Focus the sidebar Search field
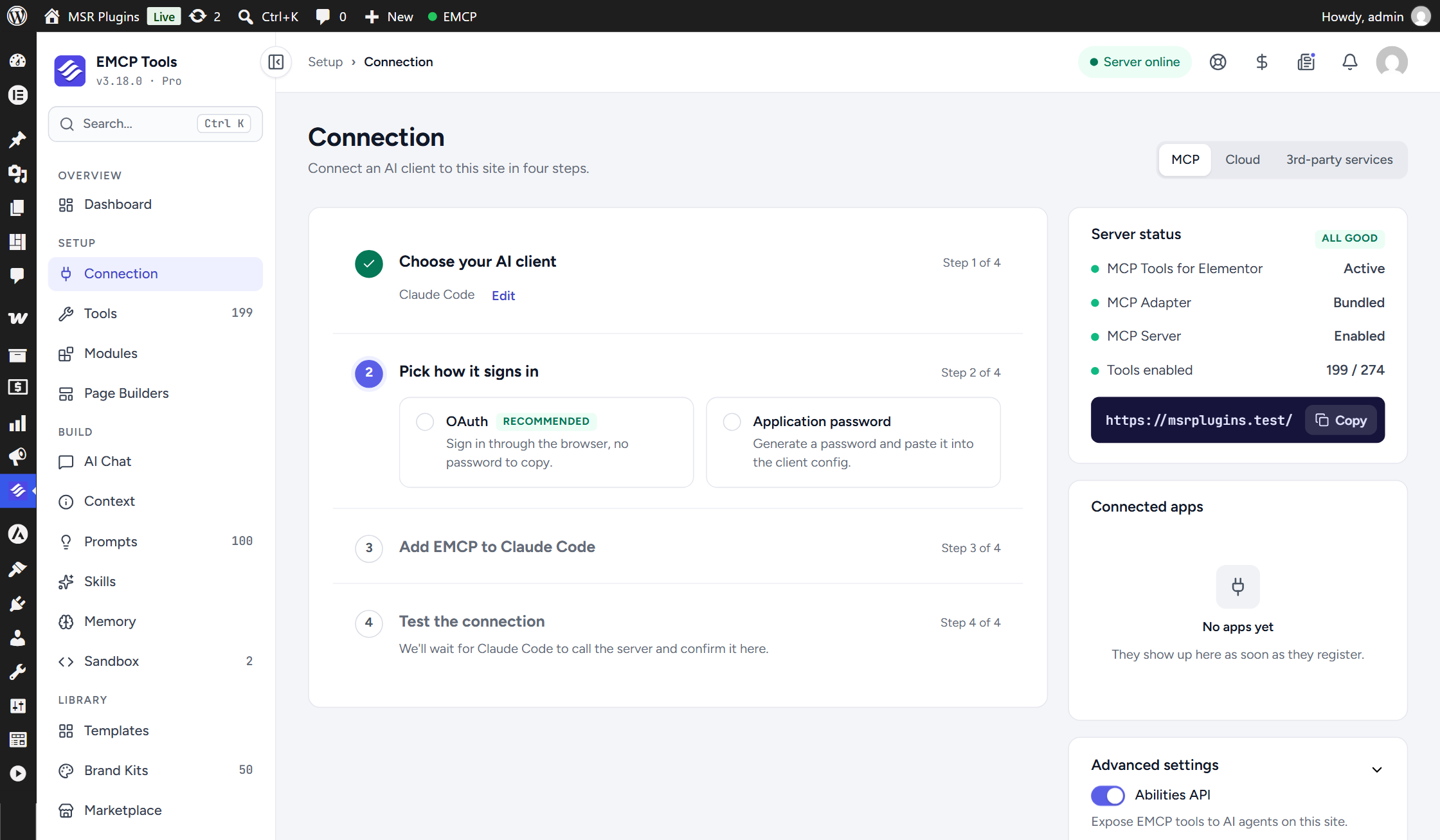The width and height of the screenshot is (1440, 840). (155, 123)
